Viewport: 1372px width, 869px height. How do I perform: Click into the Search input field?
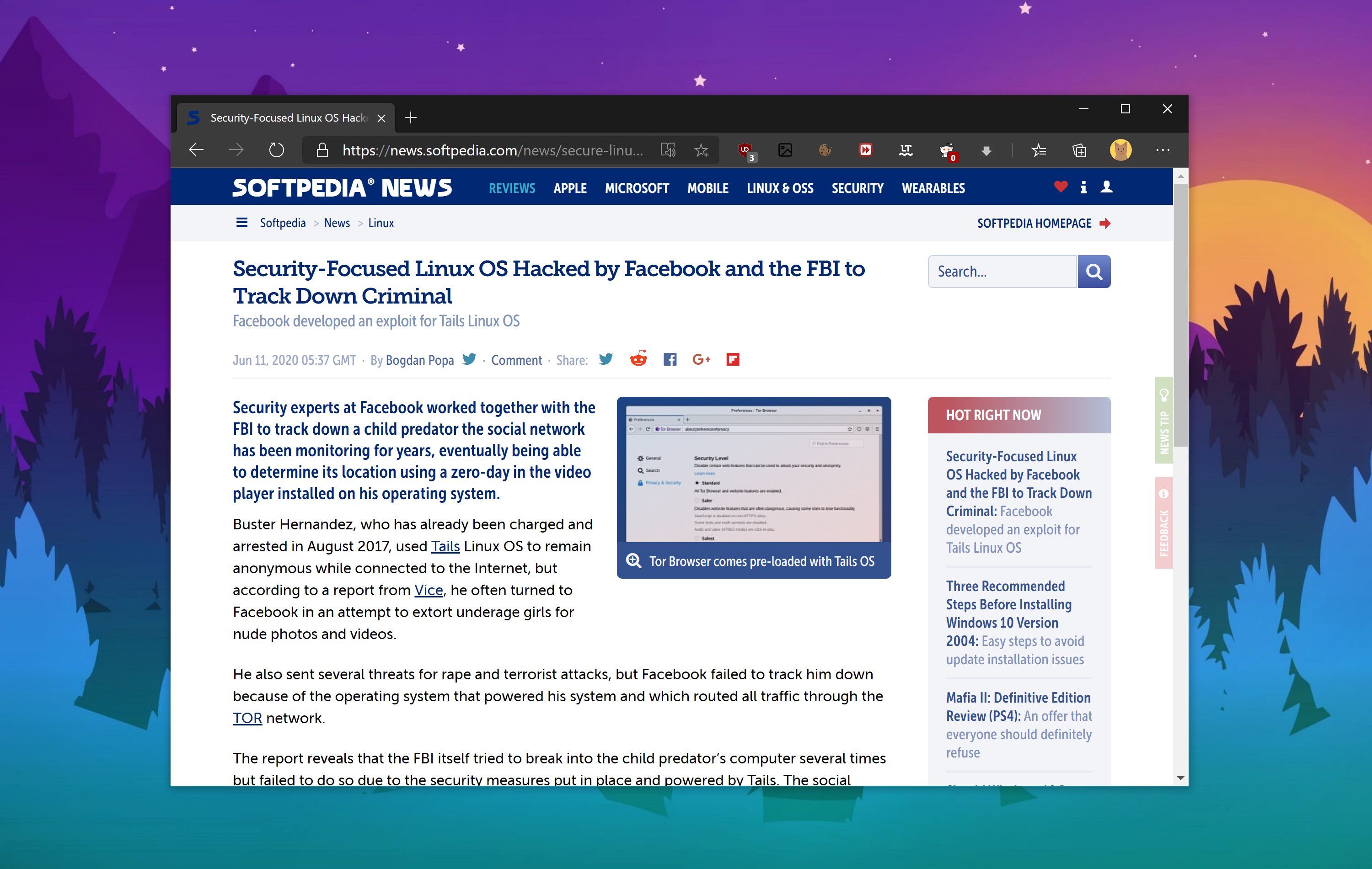coord(1003,272)
